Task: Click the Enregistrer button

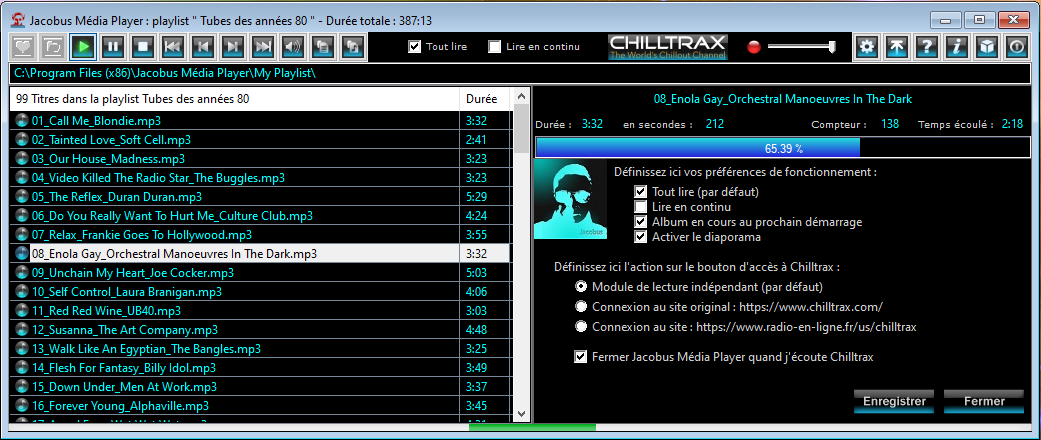Action: pos(893,401)
